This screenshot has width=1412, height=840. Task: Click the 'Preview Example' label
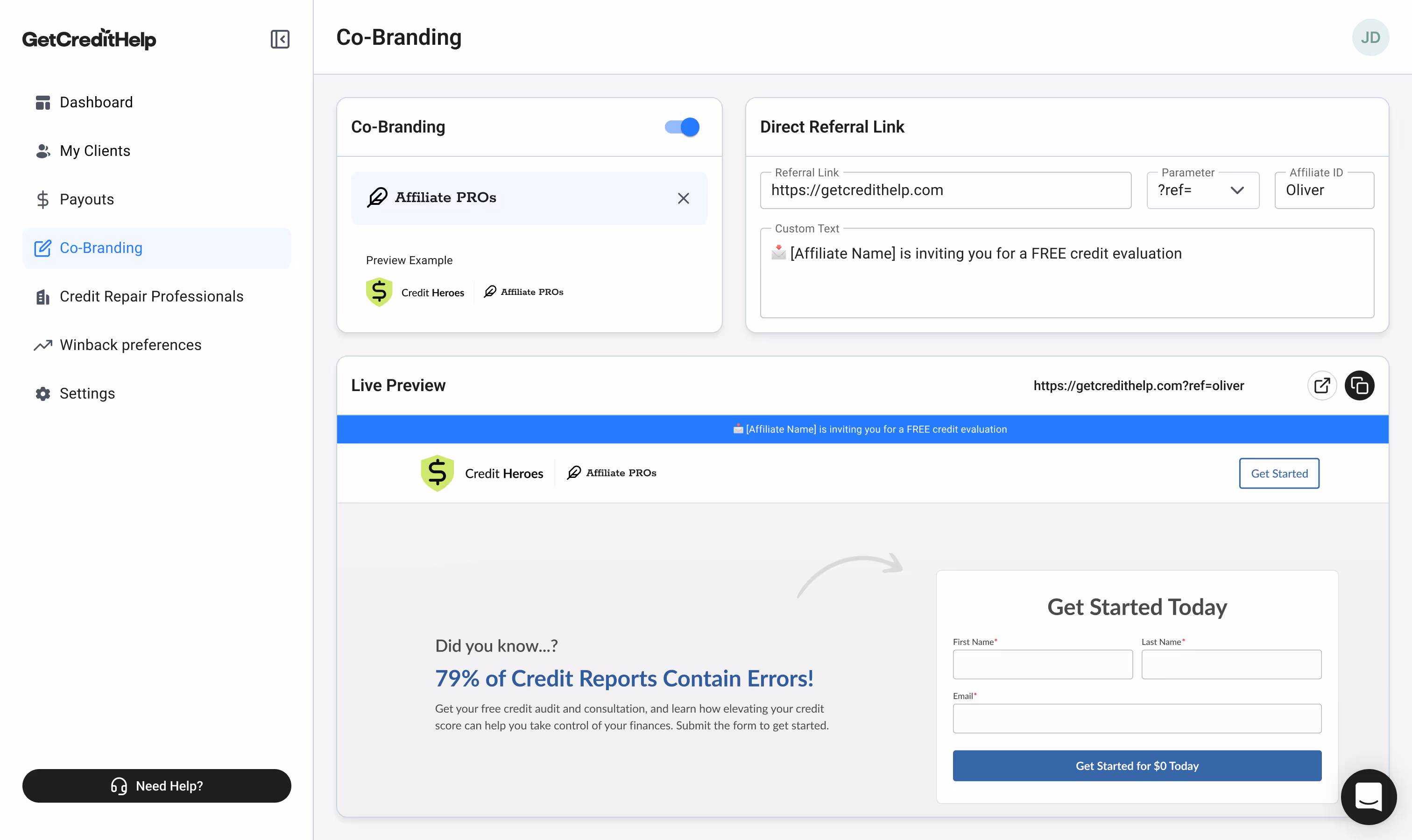tap(409, 260)
